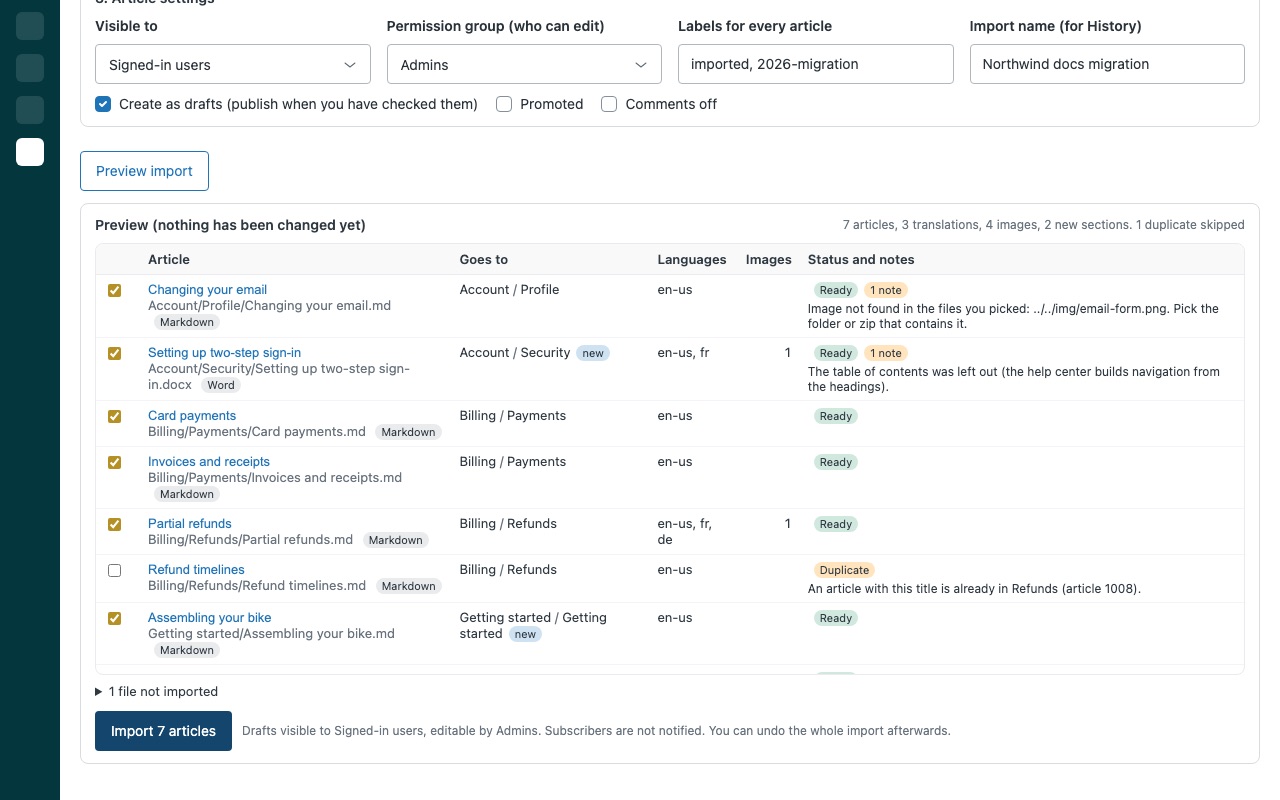Open the highlighted white sidebar item
The image size is (1280, 800).
(30, 152)
